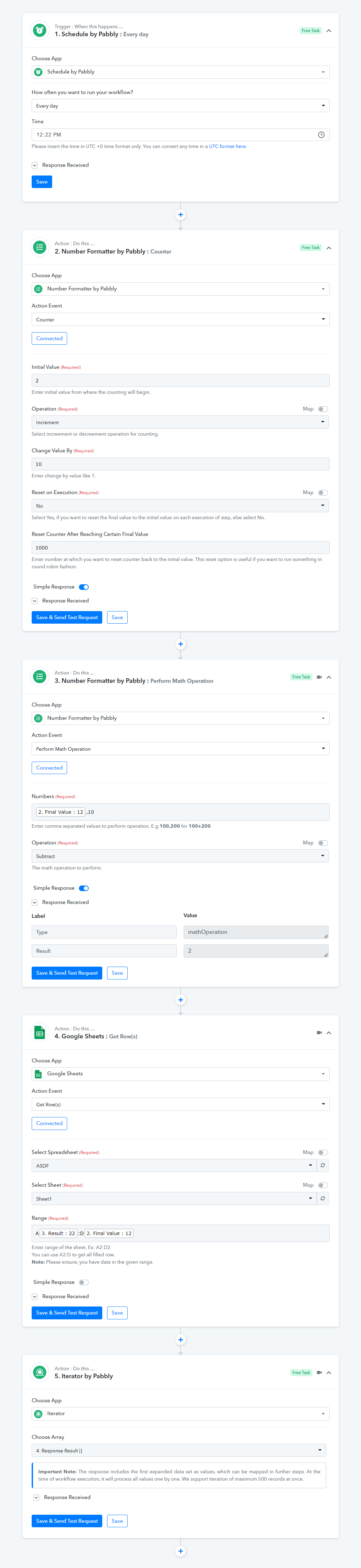Viewport: 361px width, 1568px height.
Task: Click Free Task badge on step 1
Action: (311, 30)
